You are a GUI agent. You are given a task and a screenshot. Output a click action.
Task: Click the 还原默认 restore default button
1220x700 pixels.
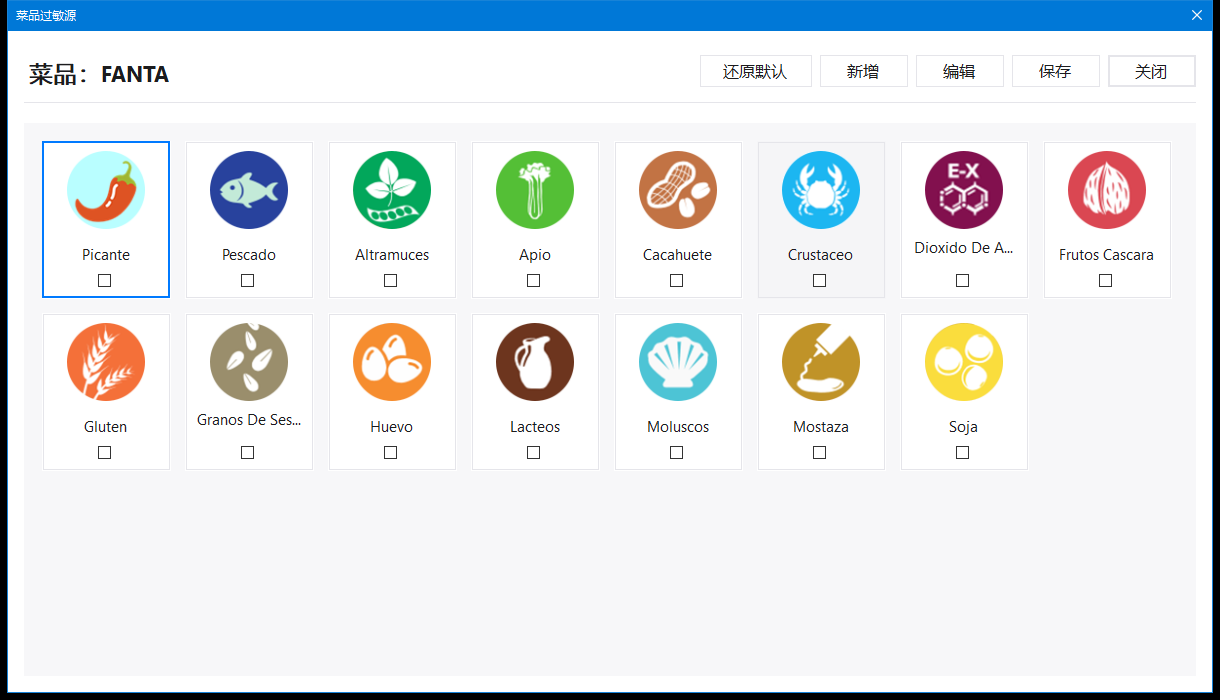pos(756,71)
